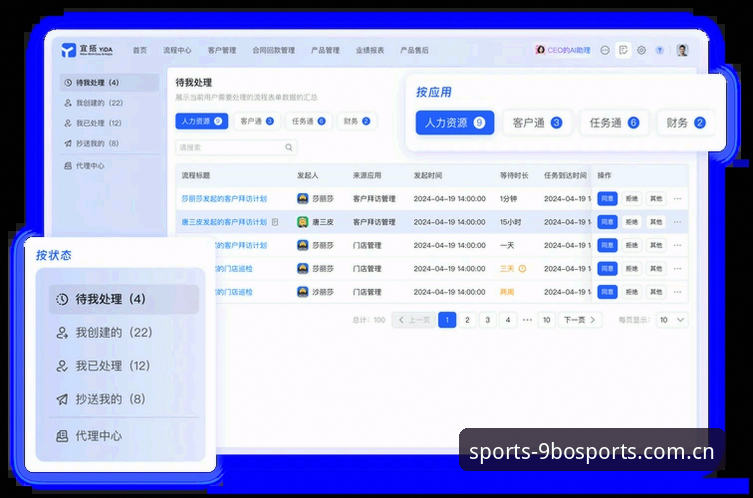This screenshot has height=498, width=753.
Task: Click document icon after 唐三皮发起的客户拜访计划
Action: 275,222
